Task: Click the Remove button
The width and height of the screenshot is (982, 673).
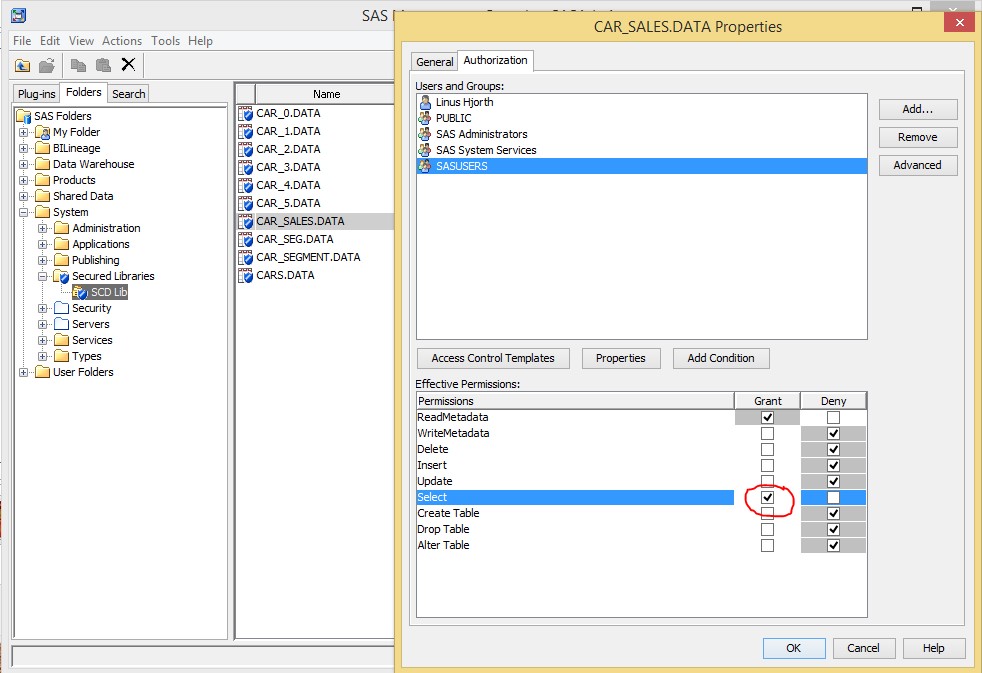Action: coord(917,137)
